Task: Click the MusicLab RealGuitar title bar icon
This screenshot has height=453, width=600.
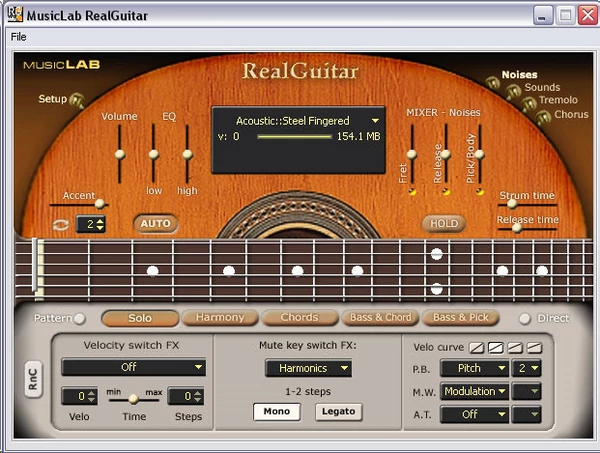Action: tap(15, 14)
